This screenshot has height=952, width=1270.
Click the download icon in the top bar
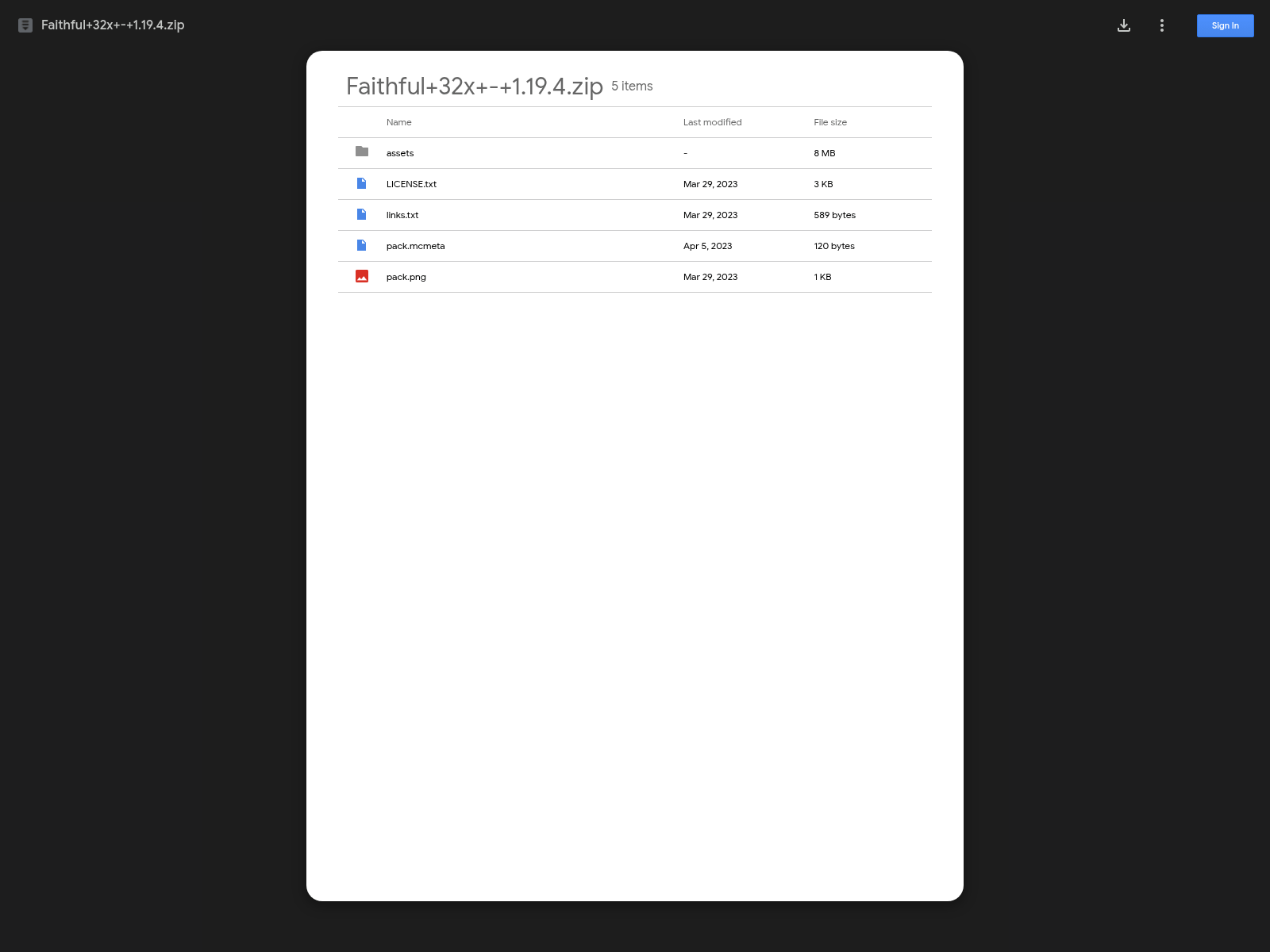[x=1124, y=25]
